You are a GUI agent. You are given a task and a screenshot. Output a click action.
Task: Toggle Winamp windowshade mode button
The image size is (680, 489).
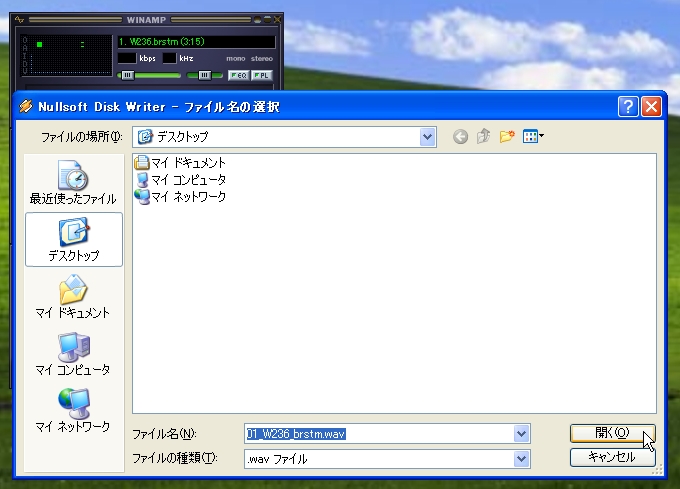[x=267, y=20]
